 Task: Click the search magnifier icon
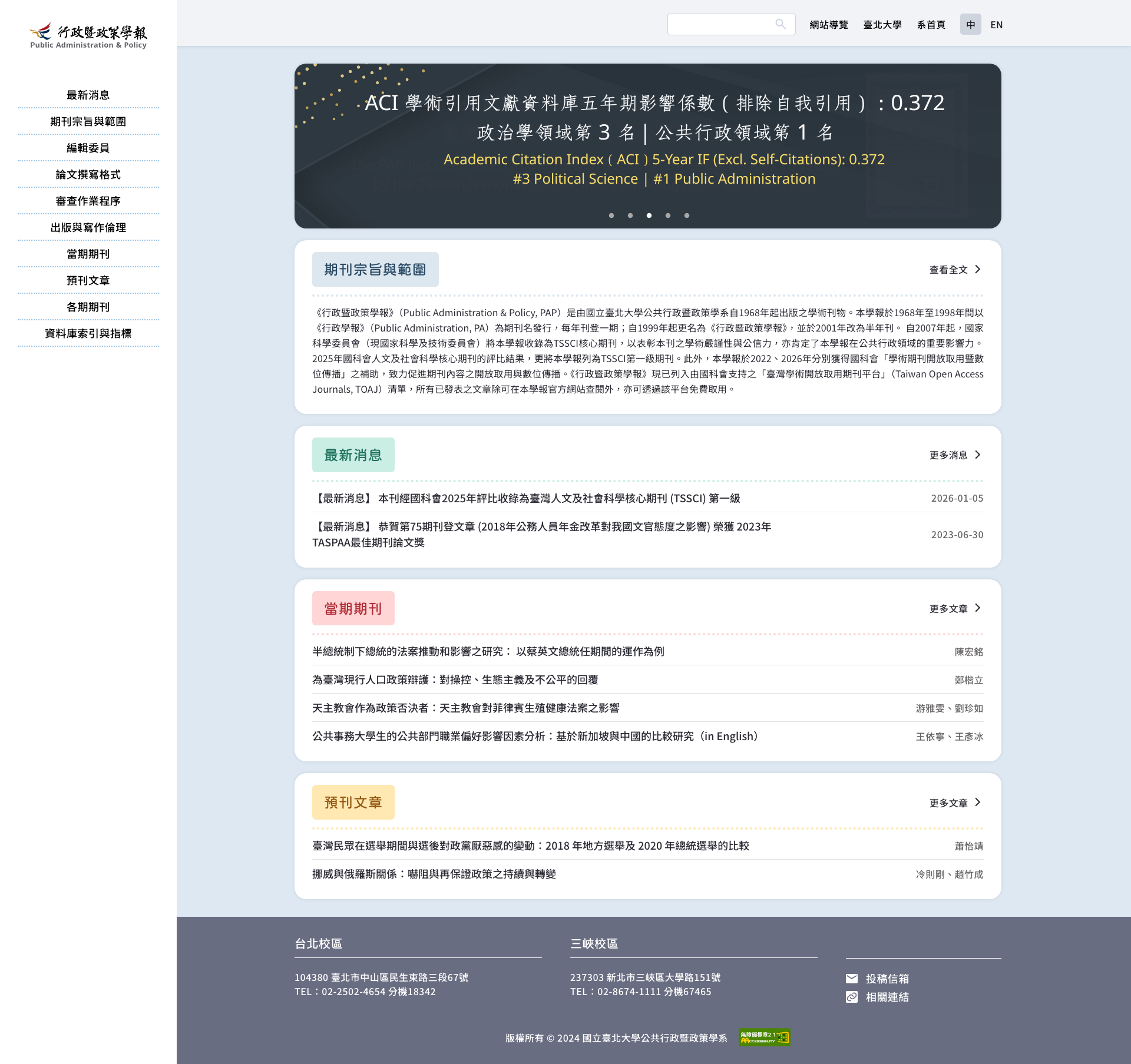(781, 24)
